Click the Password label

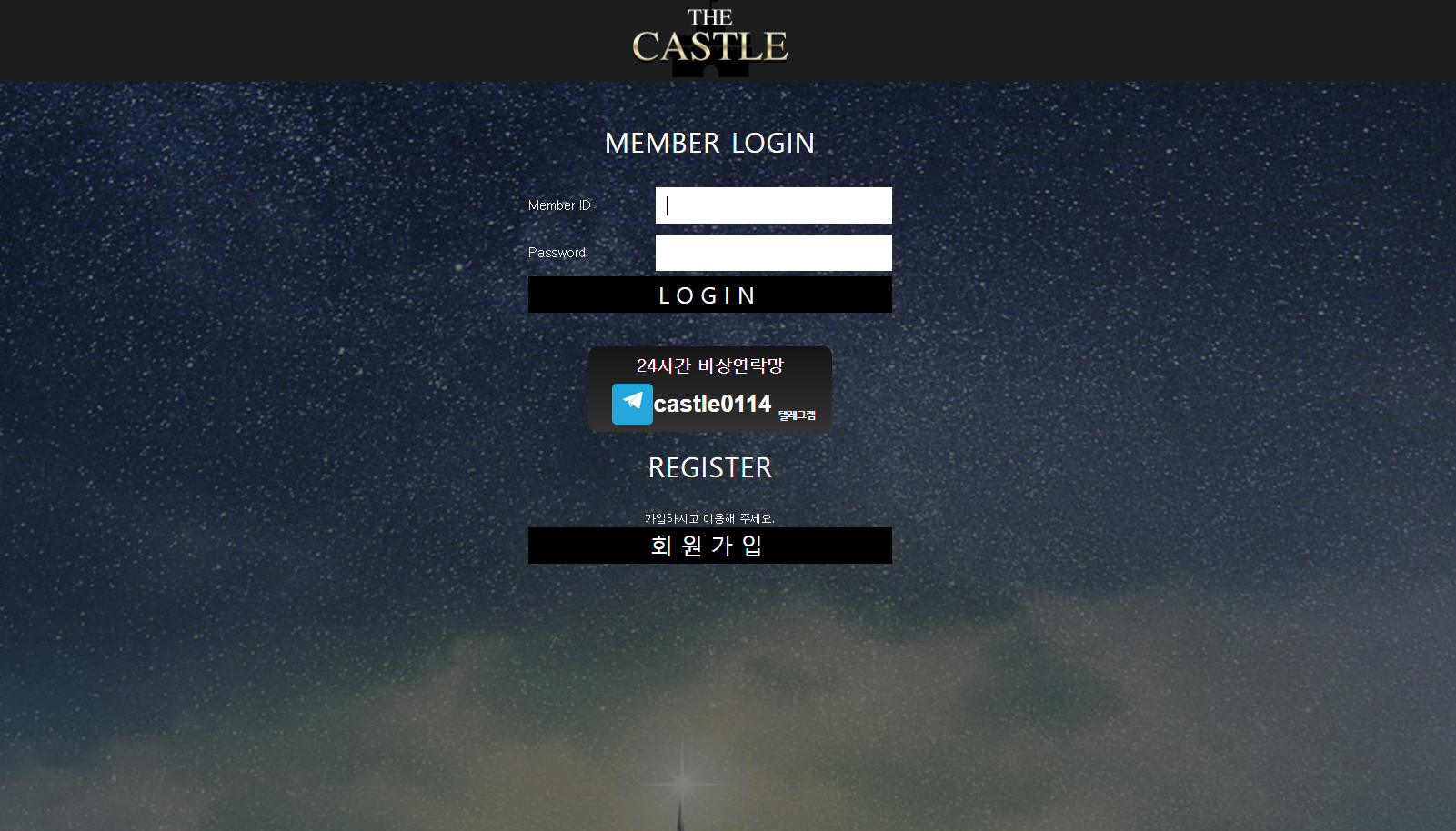click(557, 253)
